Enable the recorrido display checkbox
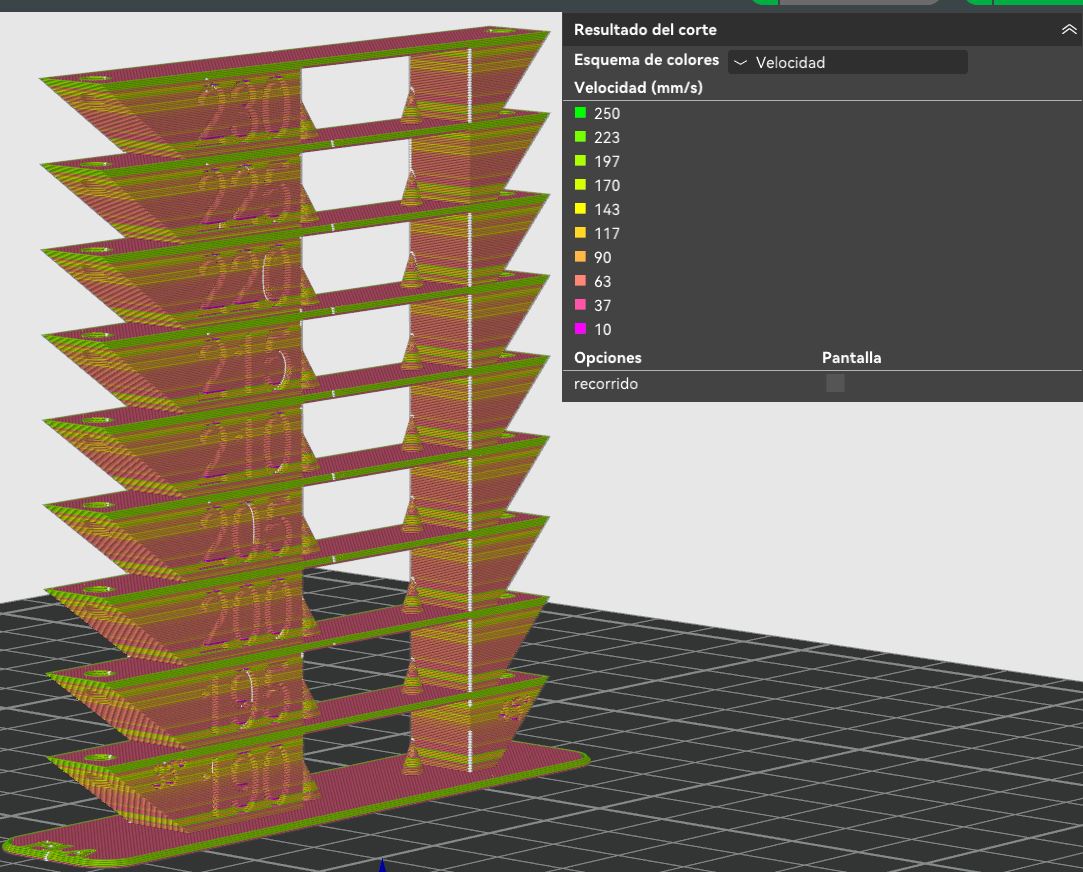This screenshot has height=872, width=1083. point(835,384)
